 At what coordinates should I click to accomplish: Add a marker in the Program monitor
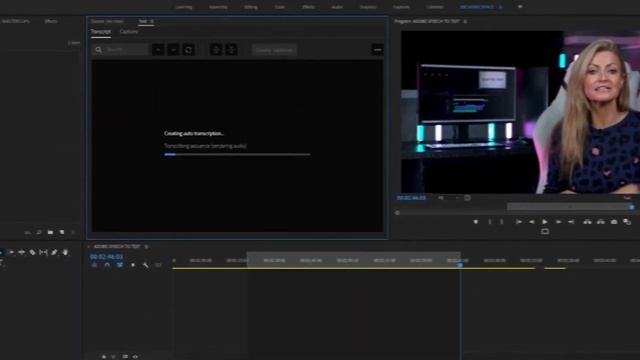tap(476, 222)
